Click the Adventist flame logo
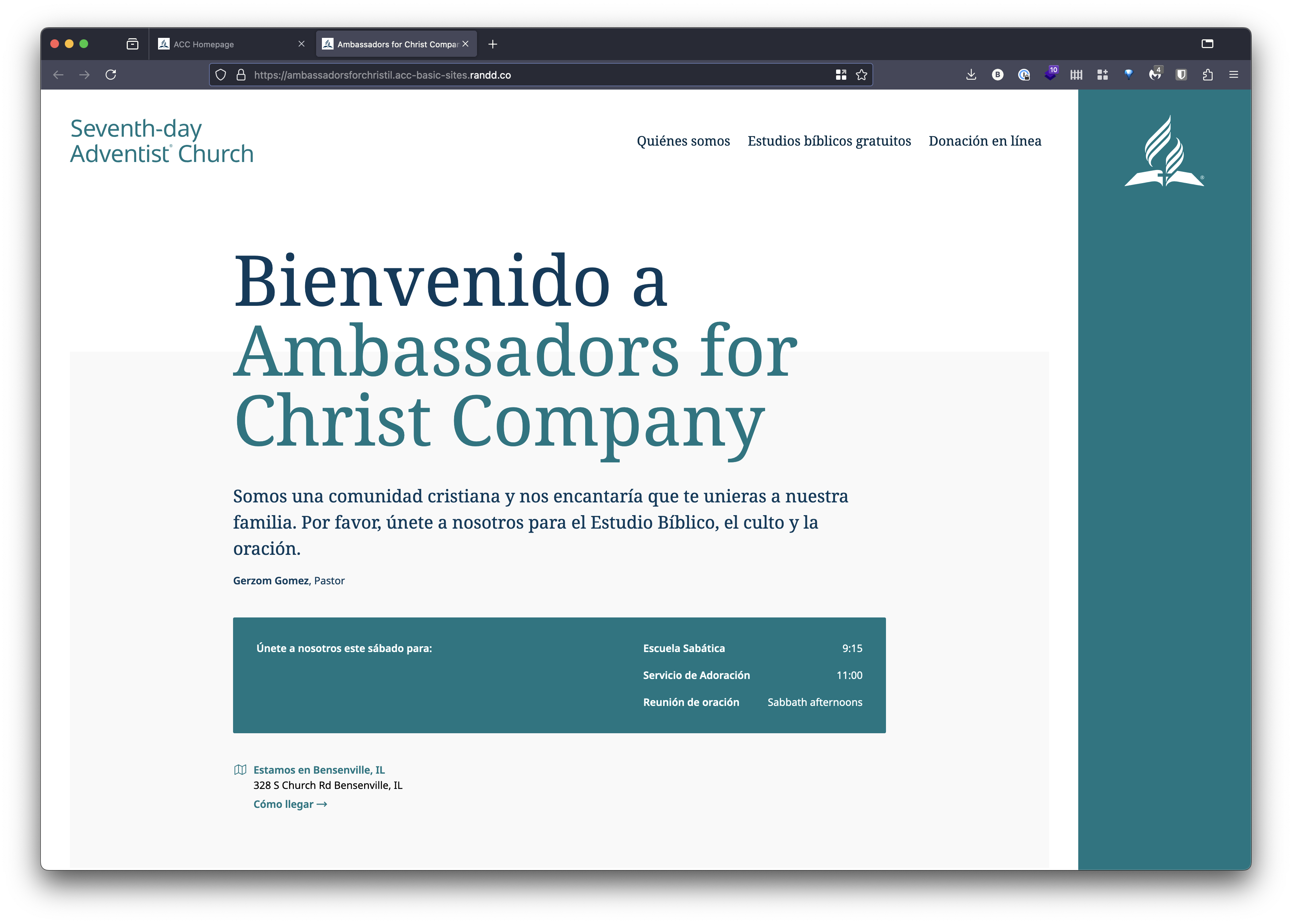The image size is (1292, 924). [x=1165, y=151]
